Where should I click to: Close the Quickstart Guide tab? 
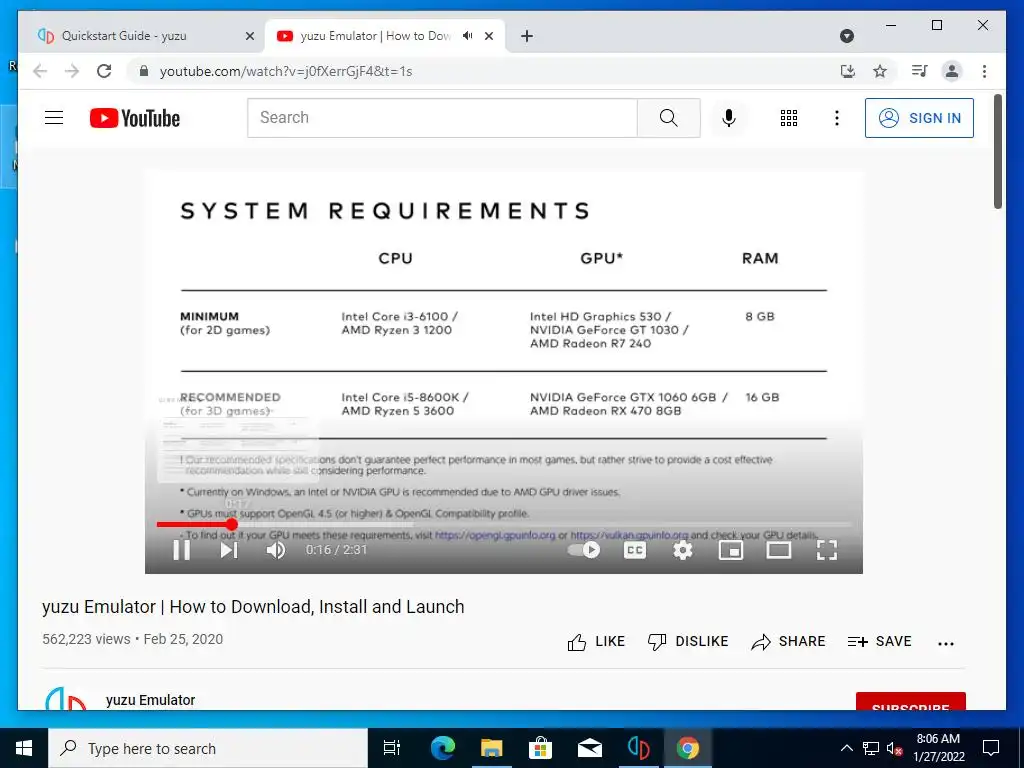[x=249, y=37]
